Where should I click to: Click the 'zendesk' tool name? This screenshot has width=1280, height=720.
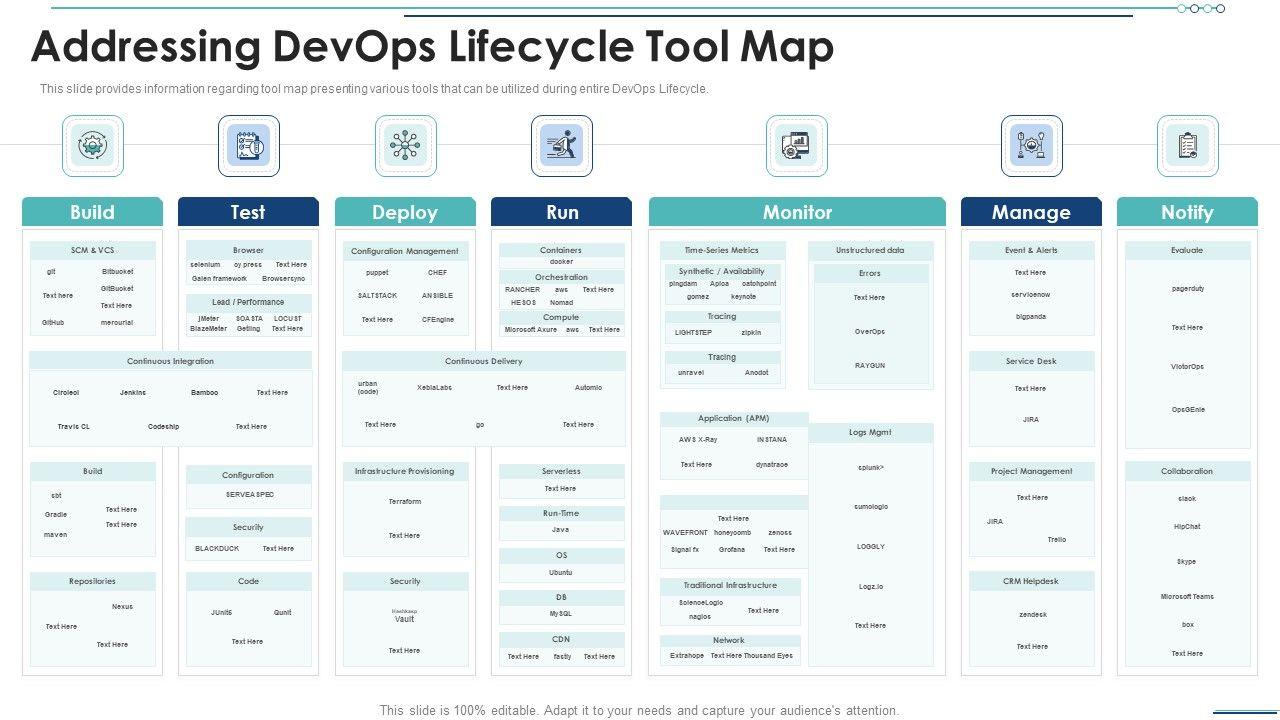coord(1033,615)
